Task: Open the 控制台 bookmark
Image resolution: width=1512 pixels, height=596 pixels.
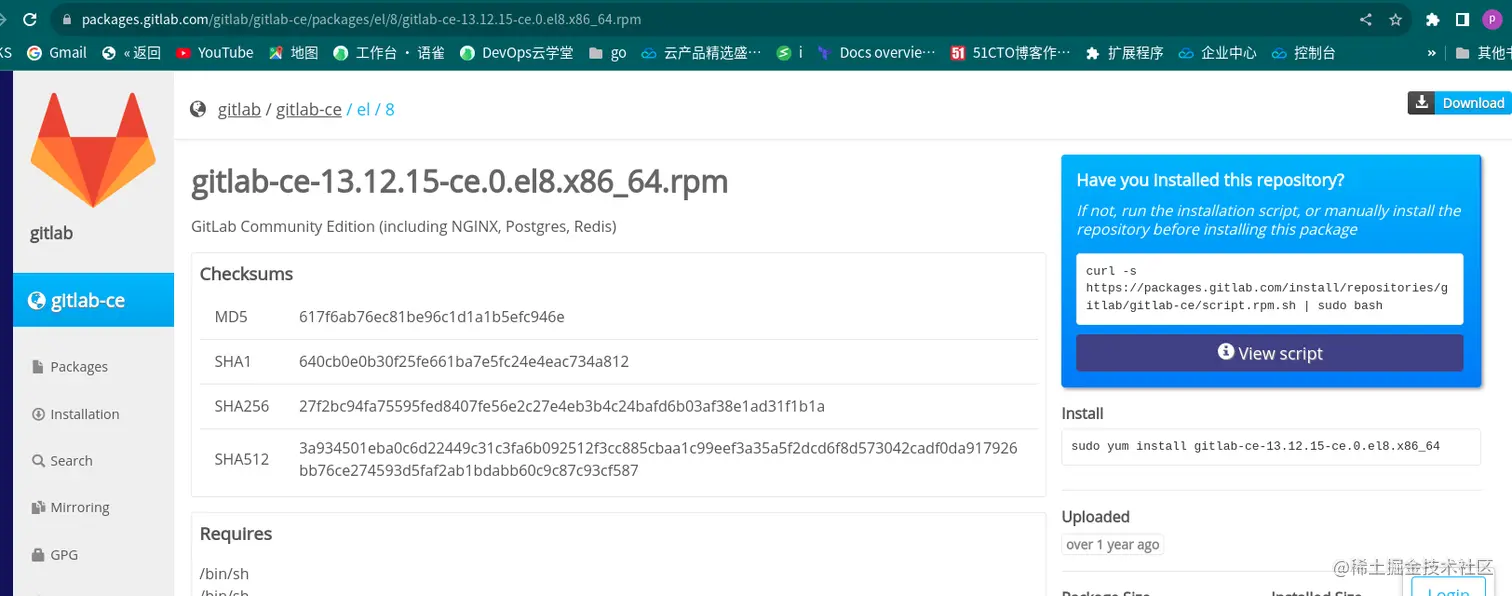Action: [x=1303, y=53]
